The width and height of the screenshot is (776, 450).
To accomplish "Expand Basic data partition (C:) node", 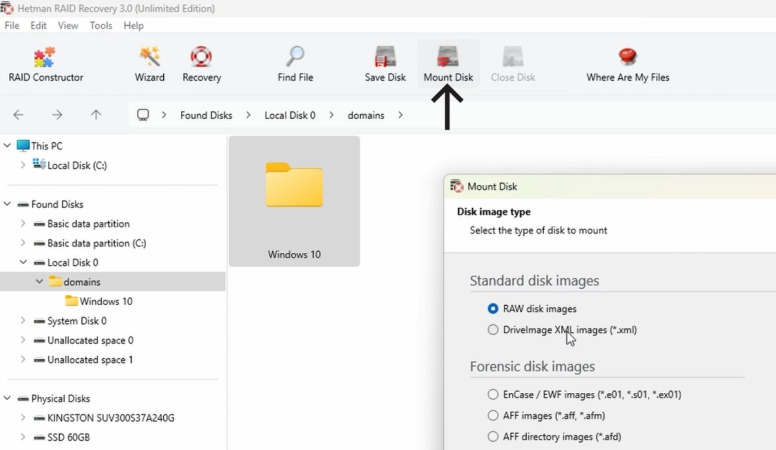I will [x=23, y=243].
